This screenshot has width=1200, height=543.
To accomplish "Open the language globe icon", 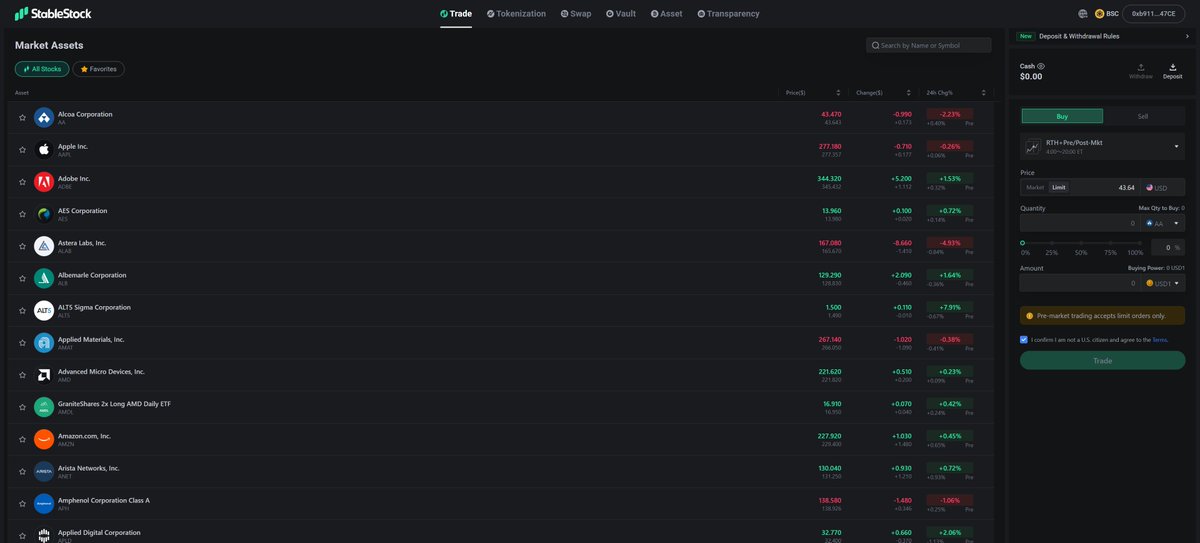I will [1082, 14].
